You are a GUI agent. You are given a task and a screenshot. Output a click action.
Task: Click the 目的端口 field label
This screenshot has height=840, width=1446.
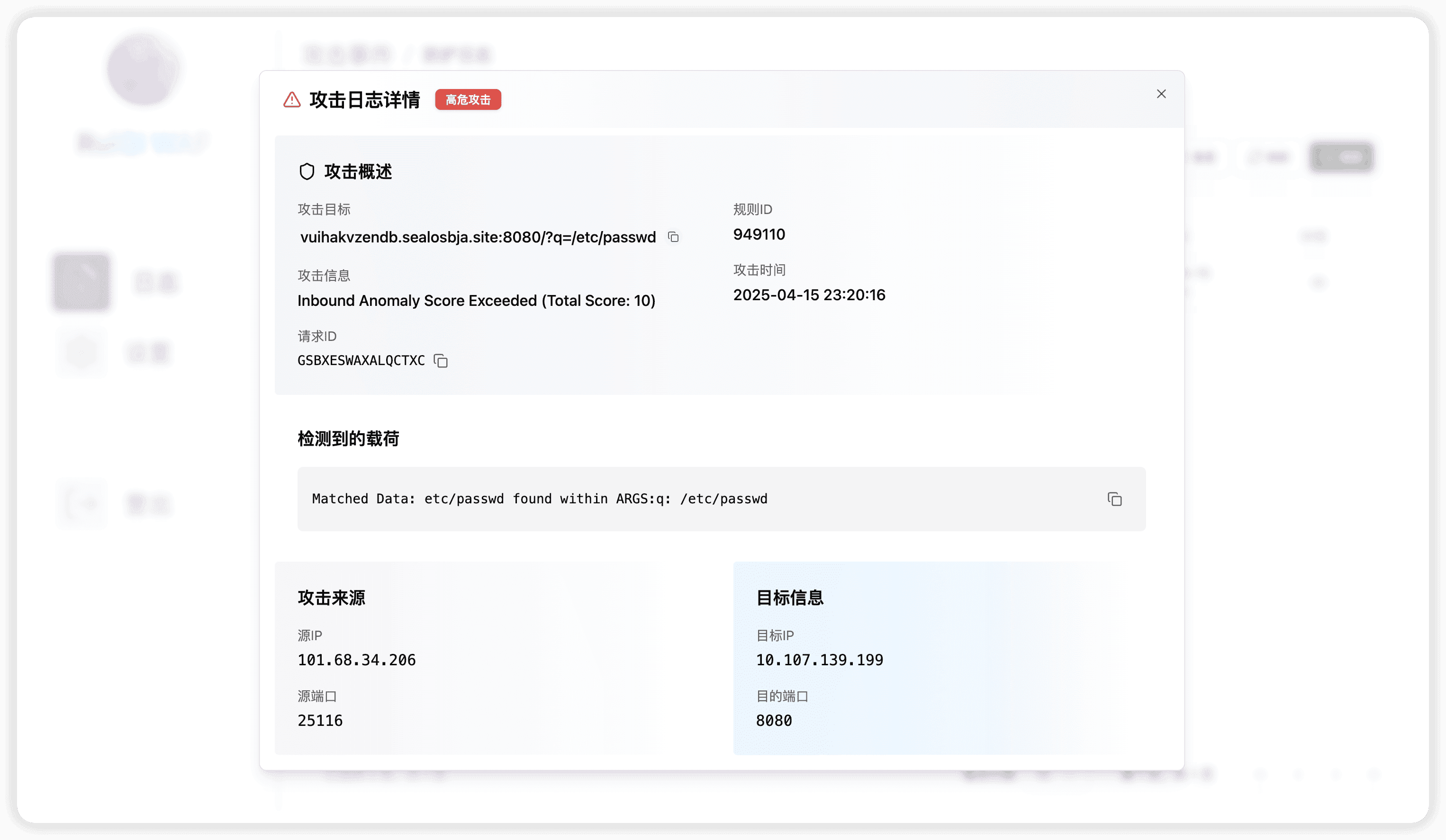click(x=782, y=697)
